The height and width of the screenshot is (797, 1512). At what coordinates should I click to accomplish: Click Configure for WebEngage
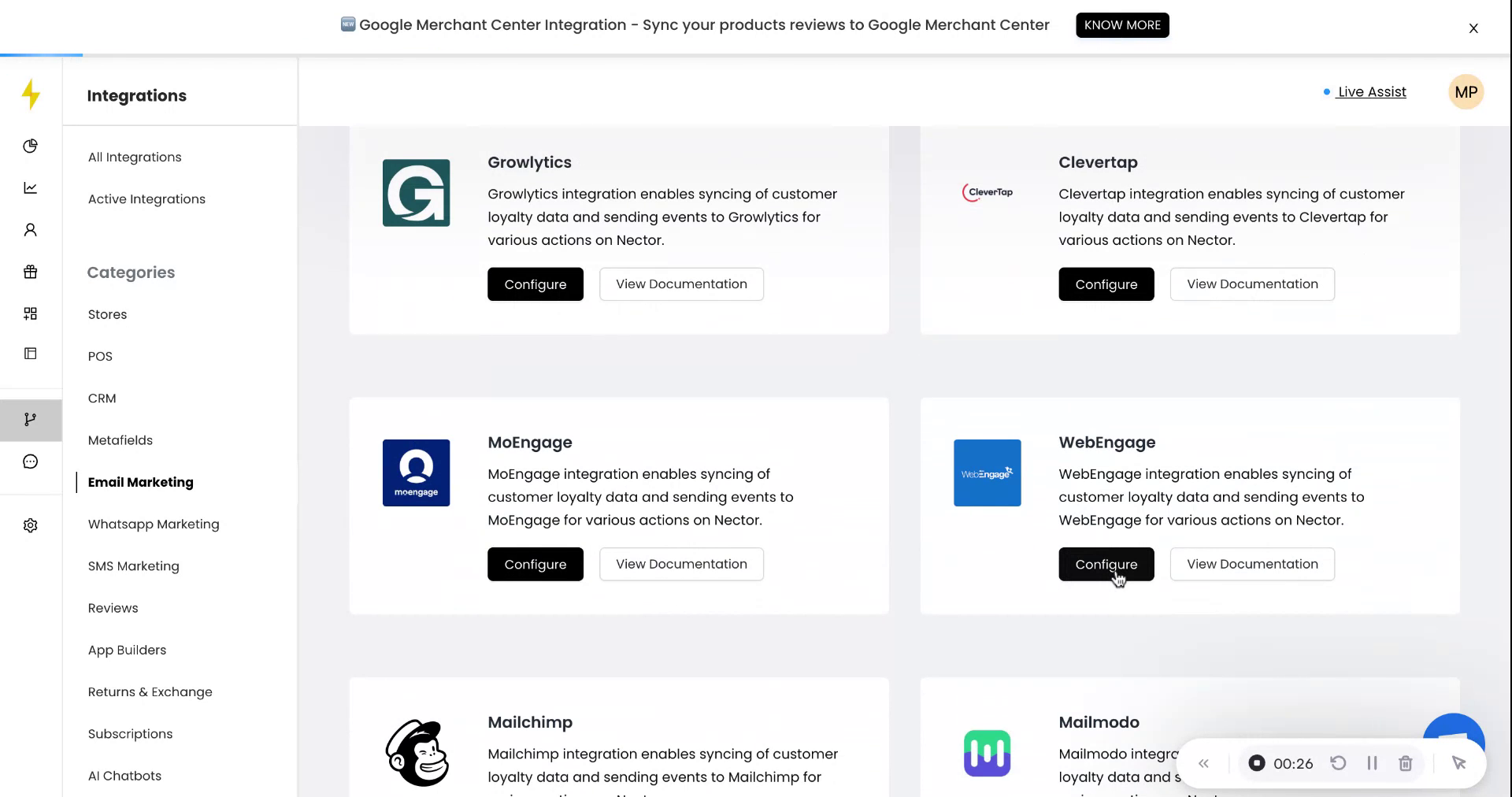(1106, 564)
